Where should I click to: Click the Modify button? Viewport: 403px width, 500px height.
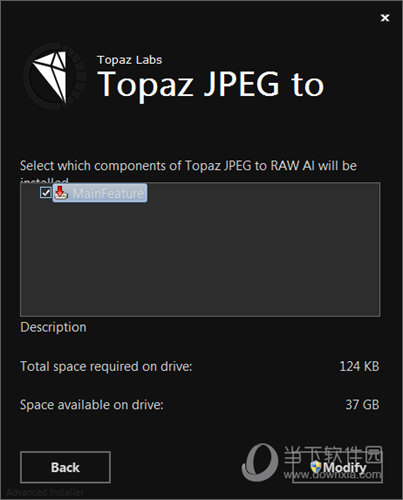point(337,467)
